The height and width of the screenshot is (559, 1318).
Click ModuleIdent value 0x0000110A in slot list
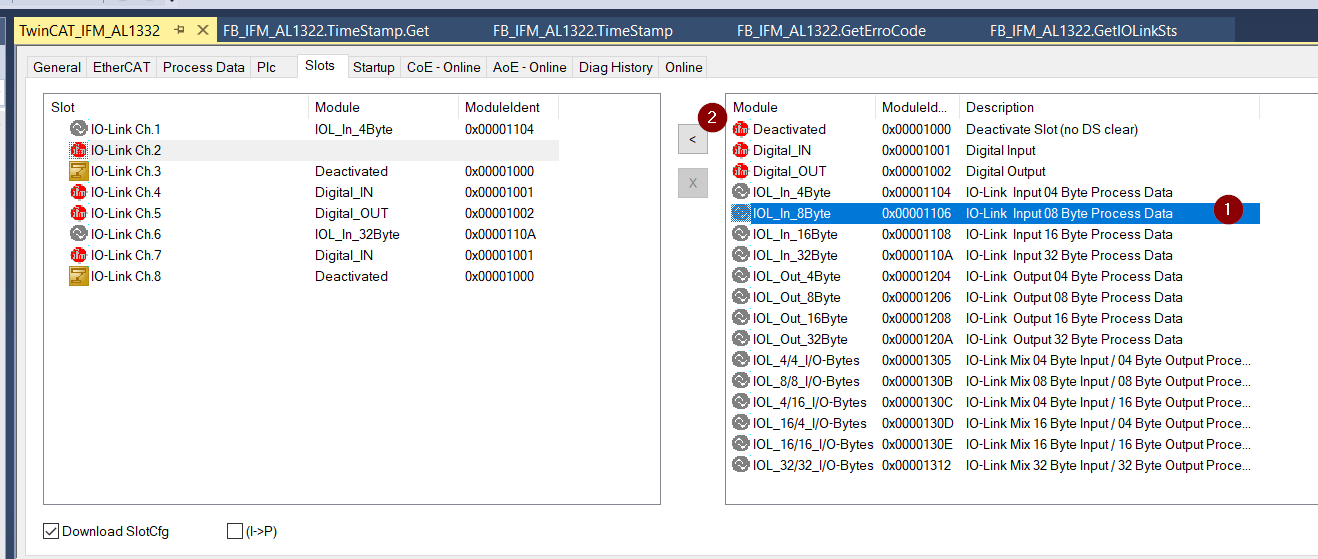(499, 234)
